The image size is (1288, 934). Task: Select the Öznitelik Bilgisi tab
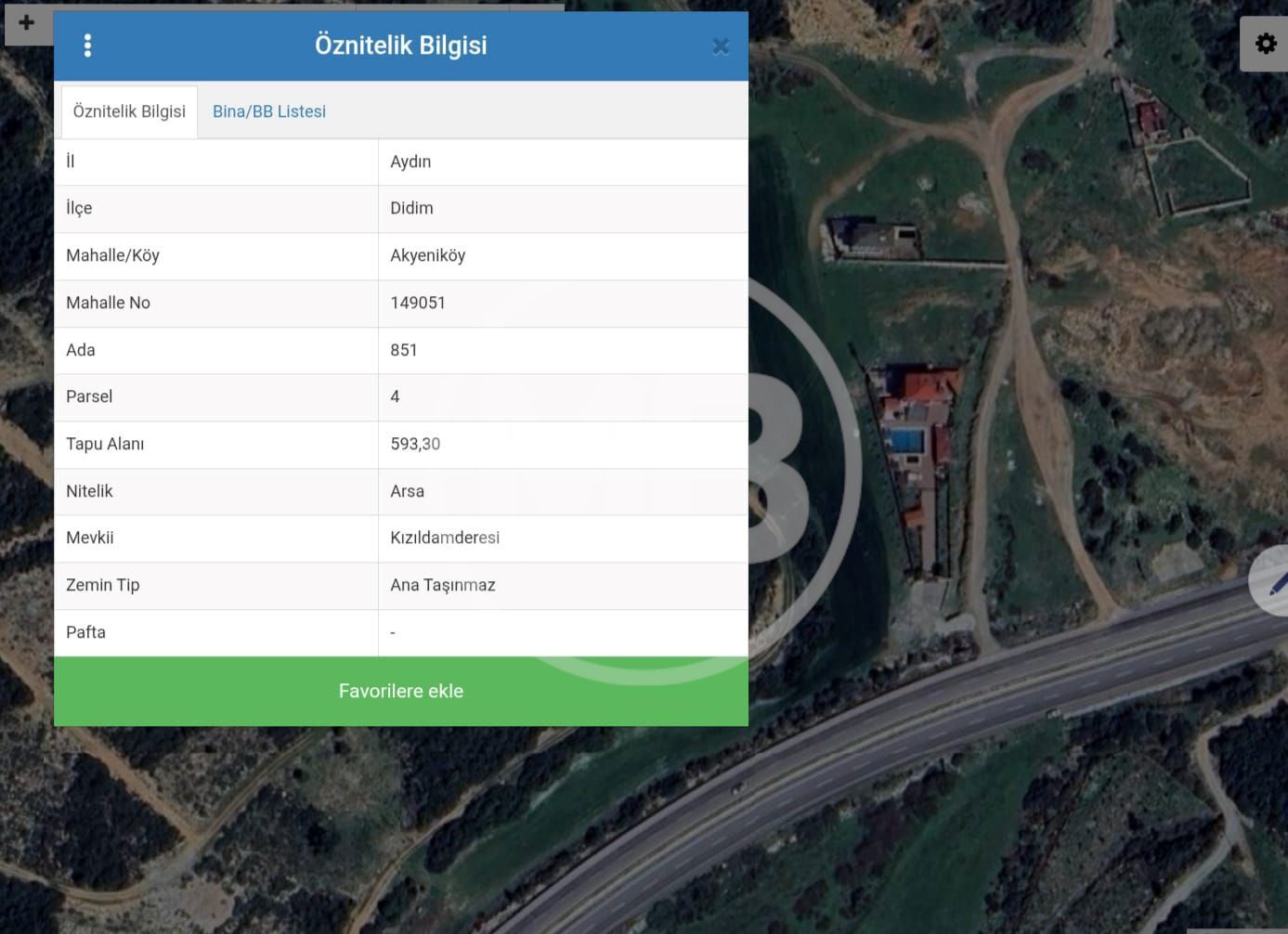129,111
